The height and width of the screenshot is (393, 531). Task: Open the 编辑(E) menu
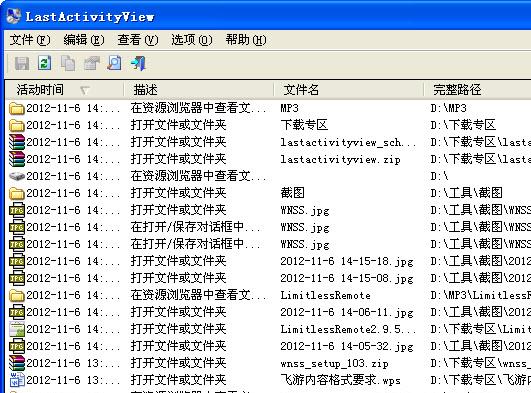[x=84, y=40]
